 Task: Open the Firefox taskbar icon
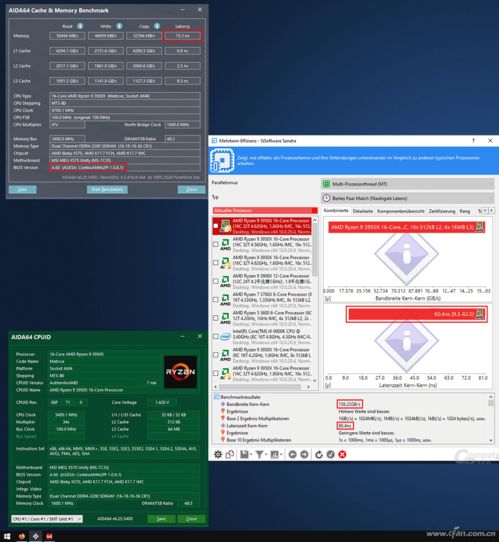click(22, 536)
